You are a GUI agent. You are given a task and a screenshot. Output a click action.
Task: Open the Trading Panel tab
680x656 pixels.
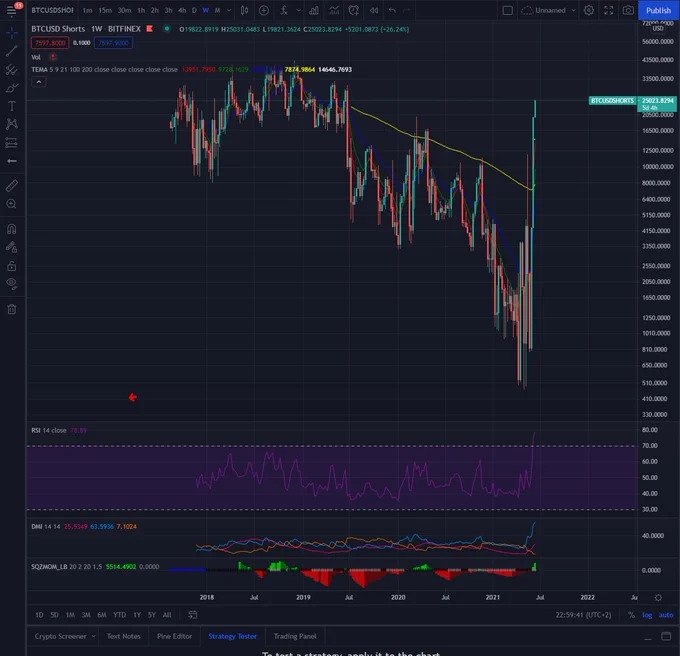coord(295,636)
